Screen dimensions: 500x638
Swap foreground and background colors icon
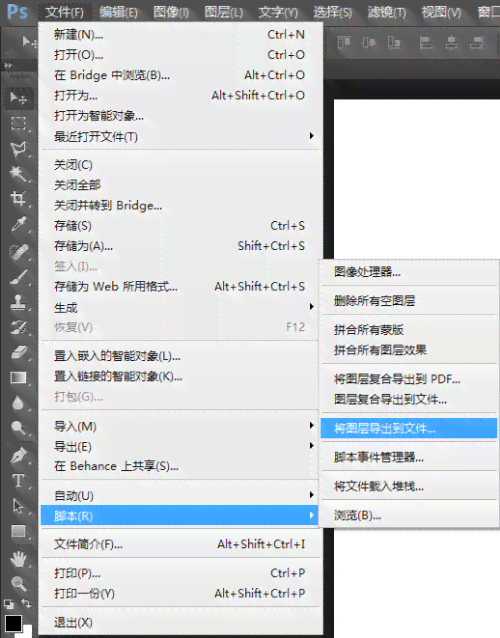26,603
